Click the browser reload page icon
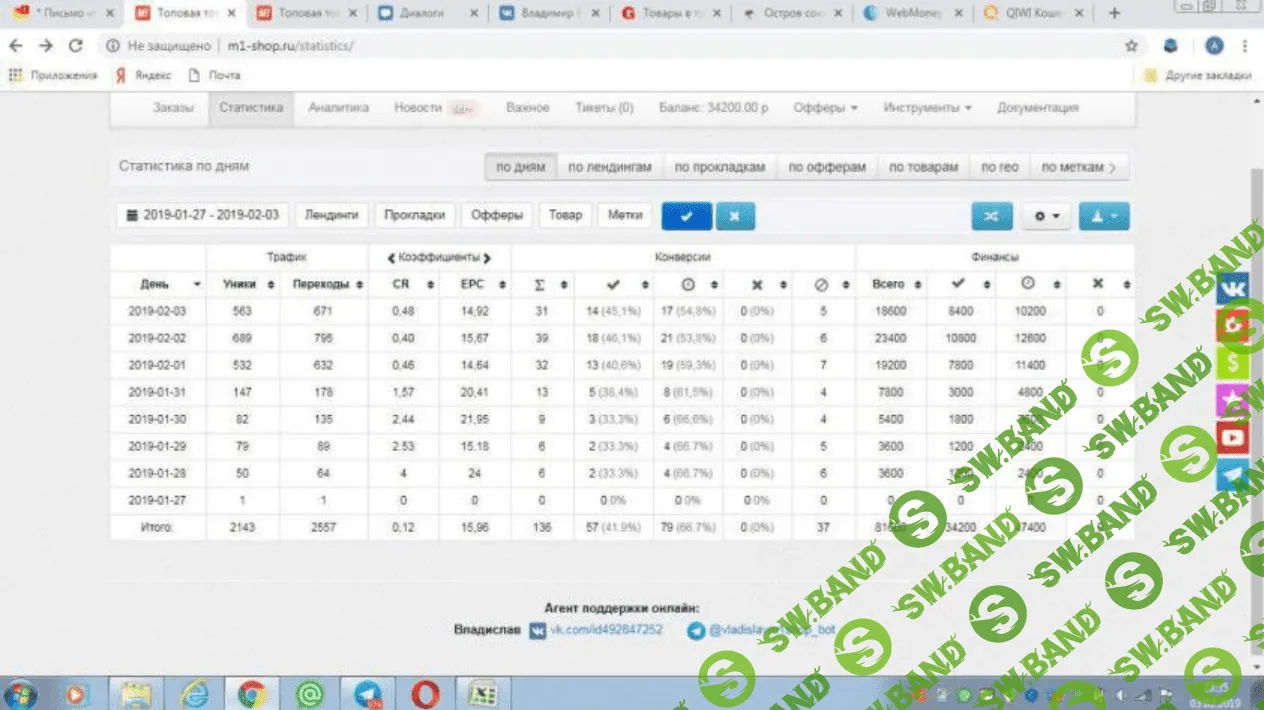This screenshot has width=1264, height=710. point(75,46)
